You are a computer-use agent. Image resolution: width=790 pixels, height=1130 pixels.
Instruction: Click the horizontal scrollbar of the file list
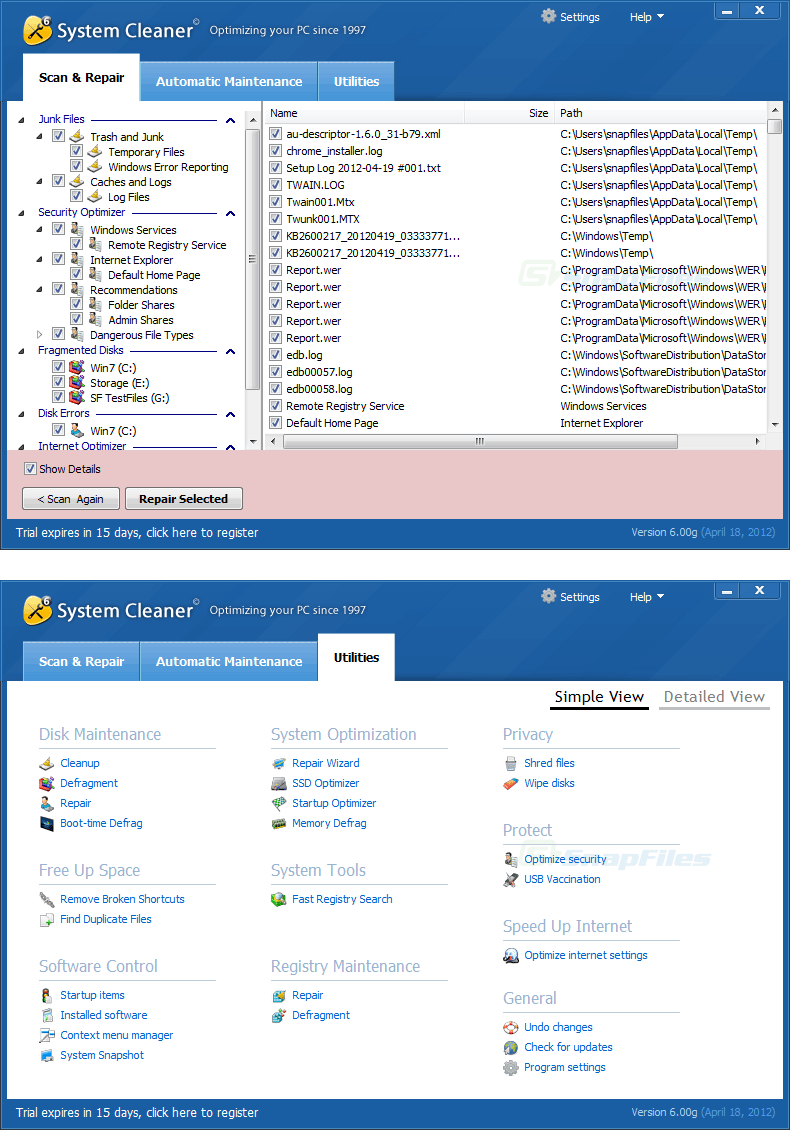(480, 441)
